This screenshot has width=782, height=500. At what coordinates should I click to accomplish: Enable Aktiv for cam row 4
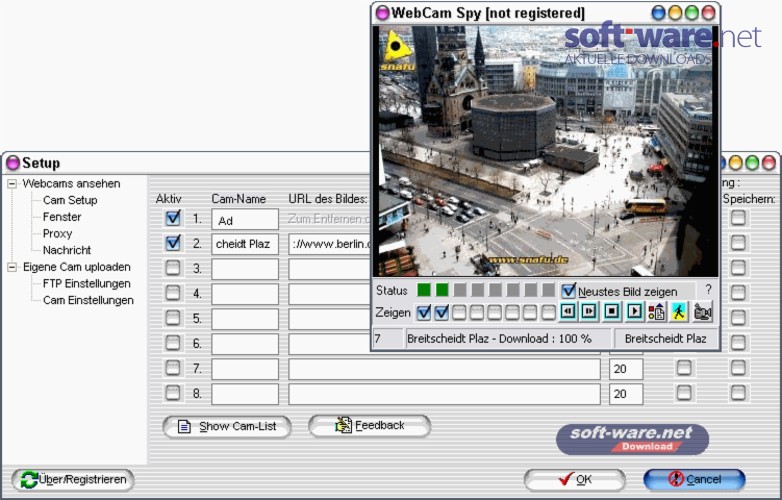(173, 293)
